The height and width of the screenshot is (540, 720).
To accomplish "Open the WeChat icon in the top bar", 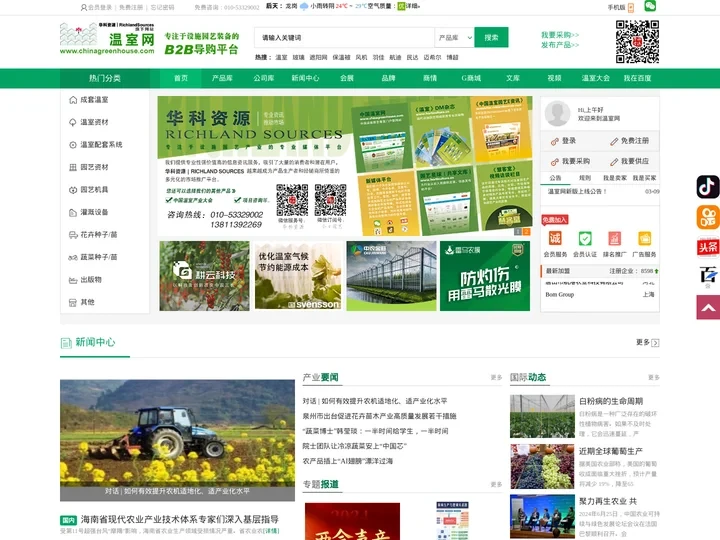I will [650, 6].
